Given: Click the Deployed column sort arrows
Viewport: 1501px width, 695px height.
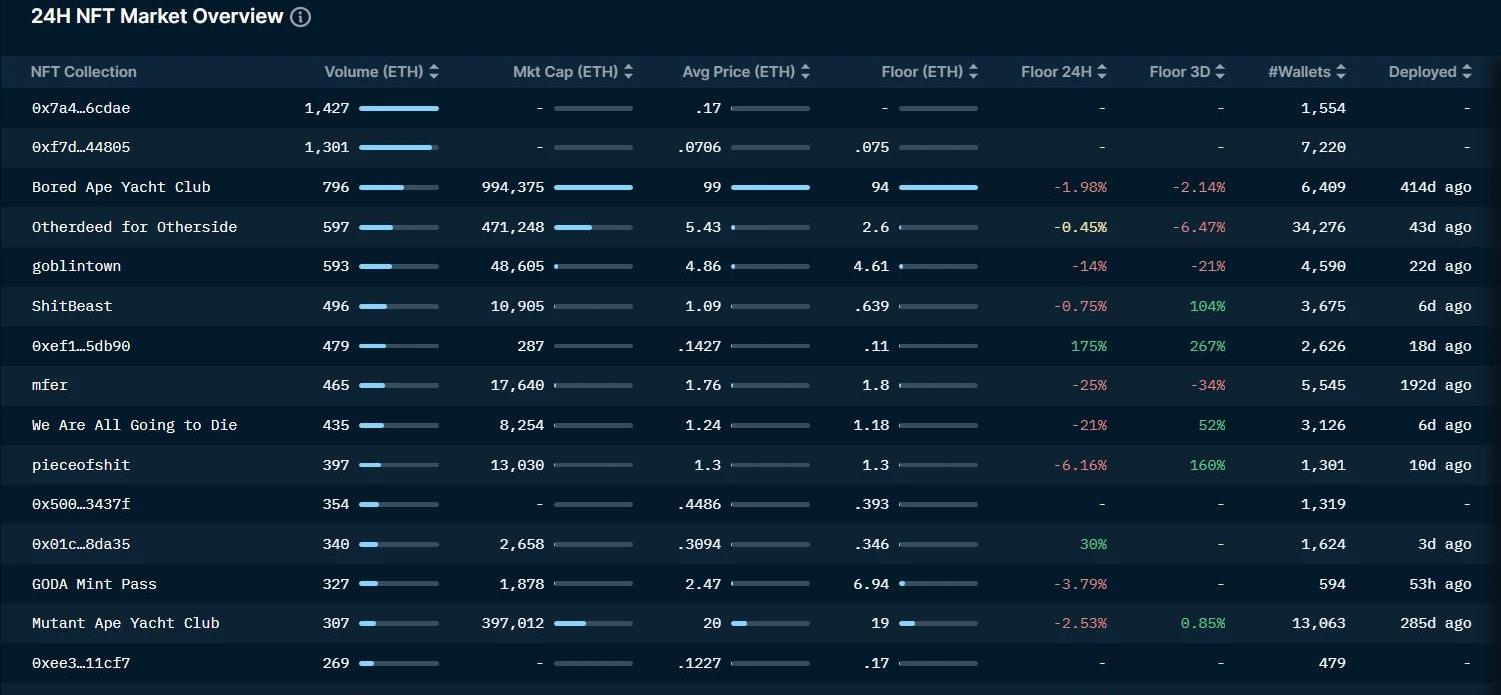Looking at the screenshot, I should (1466, 72).
